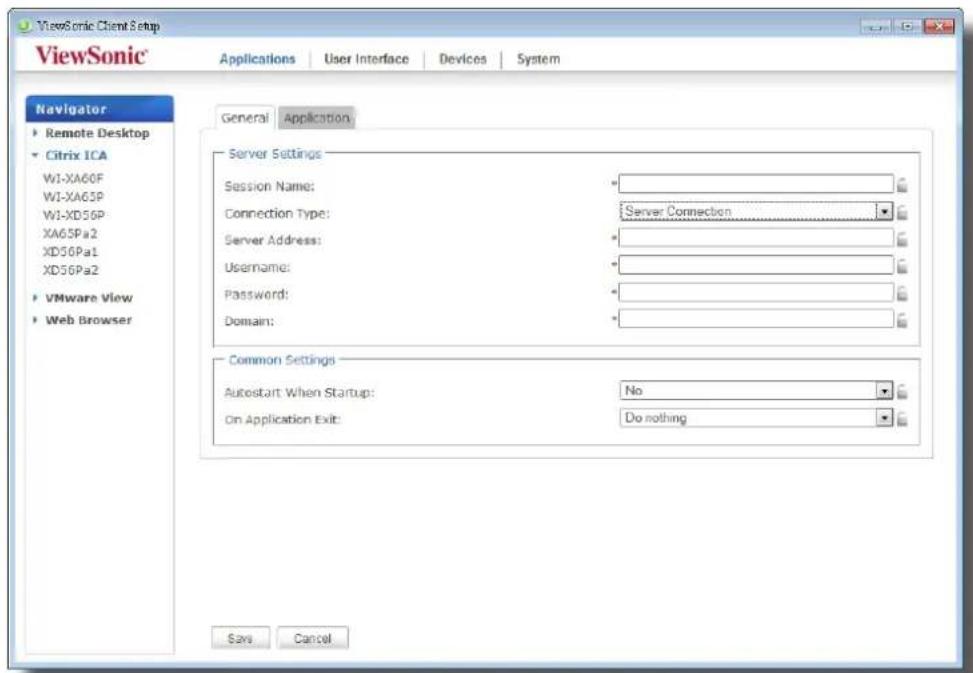
Task: Click the VMware View label in Navigator
Action: (x=89, y=298)
